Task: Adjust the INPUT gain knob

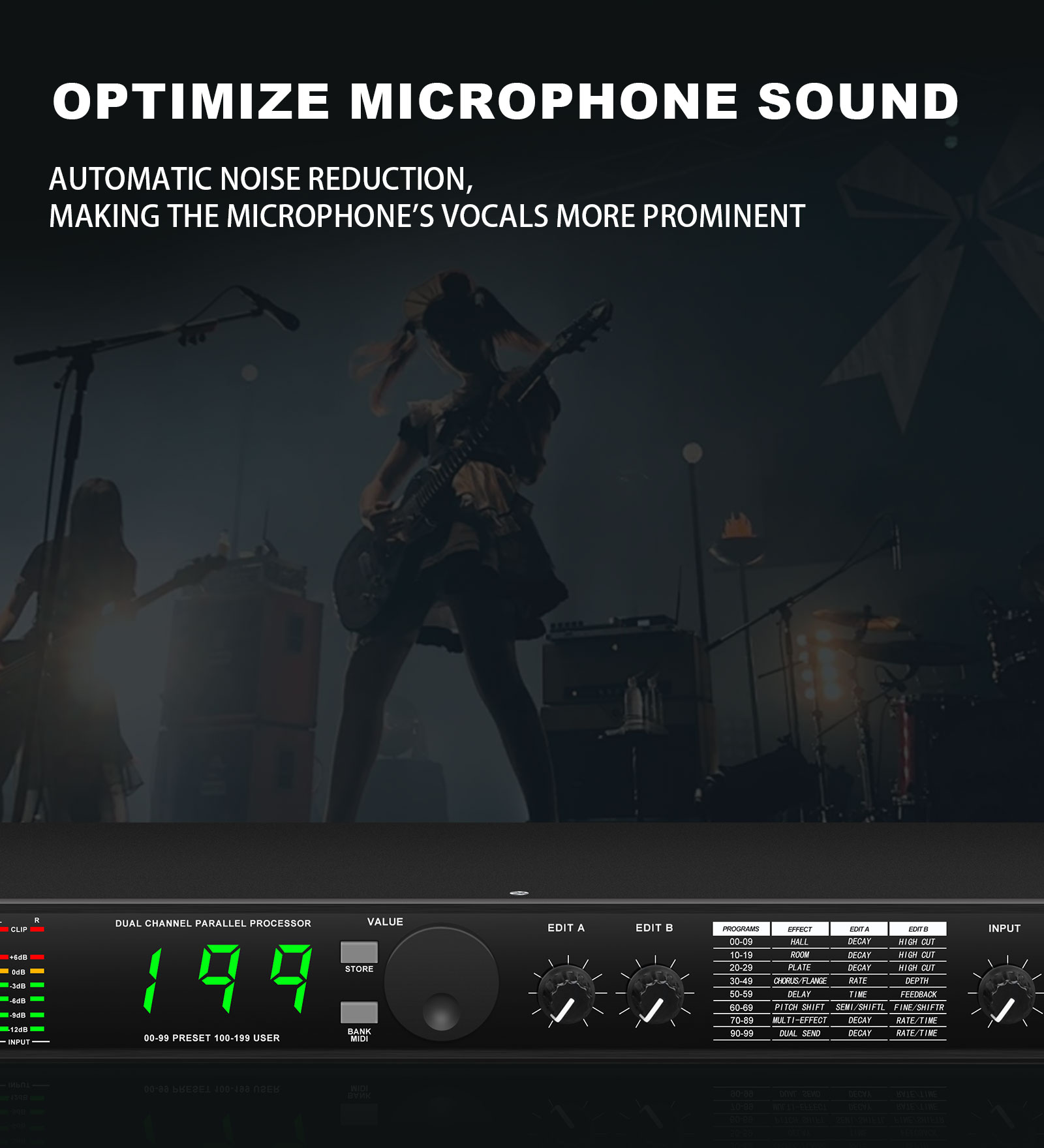Action: [x=1006, y=995]
